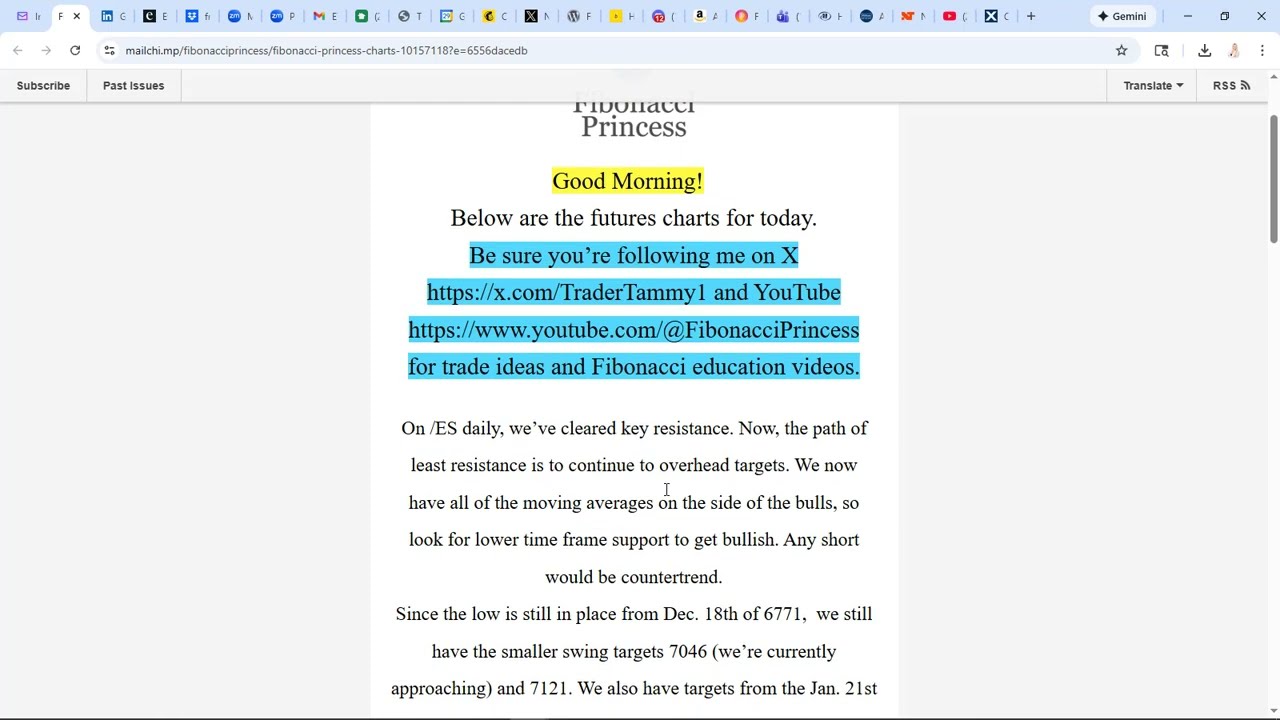Restore down the Chrome window
This screenshot has width=1280, height=720.
[x=1224, y=16]
